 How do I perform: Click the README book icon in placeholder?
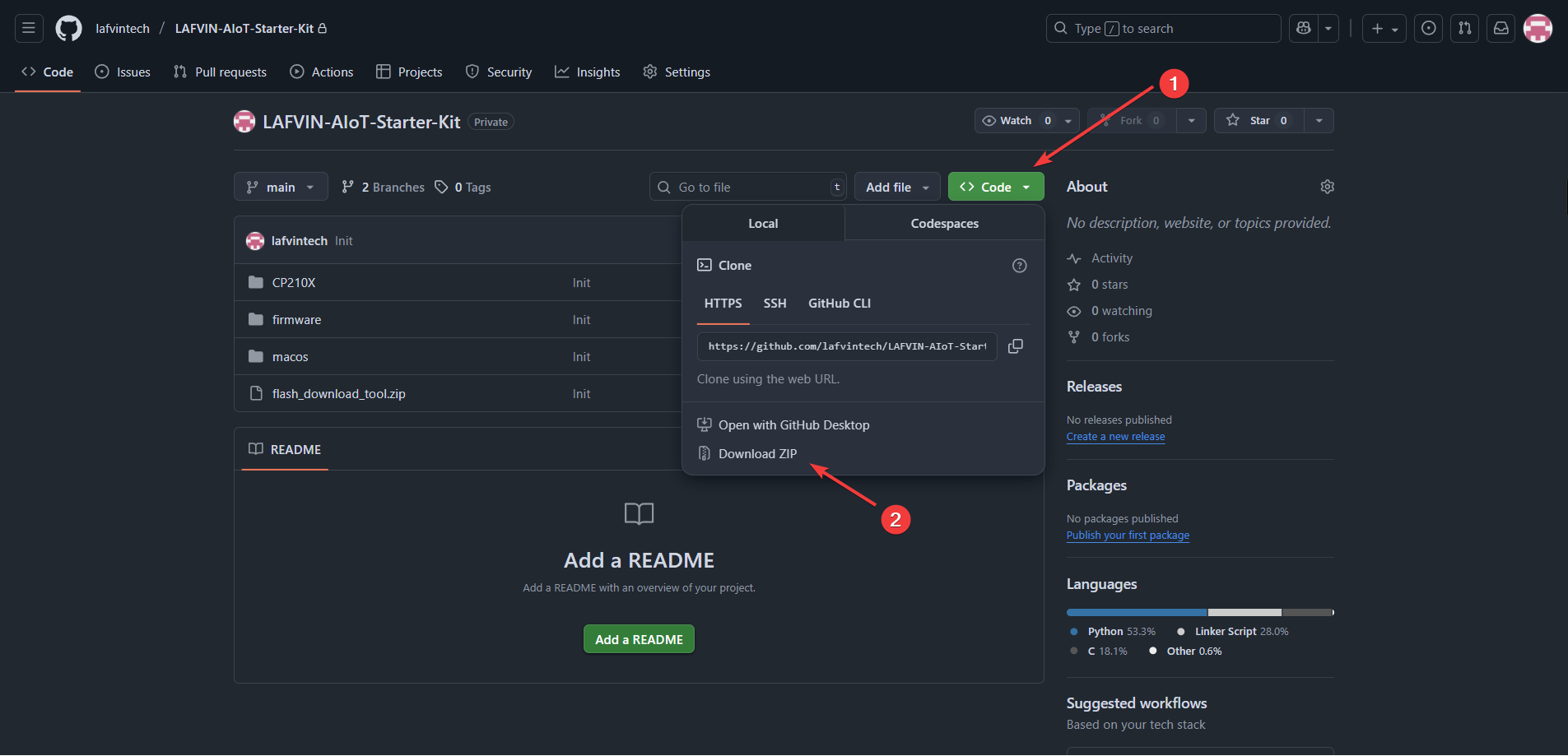(x=639, y=514)
